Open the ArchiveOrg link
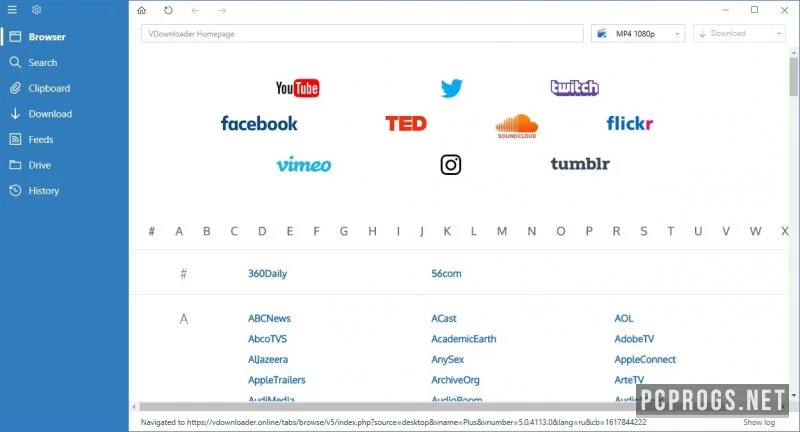 coord(455,380)
